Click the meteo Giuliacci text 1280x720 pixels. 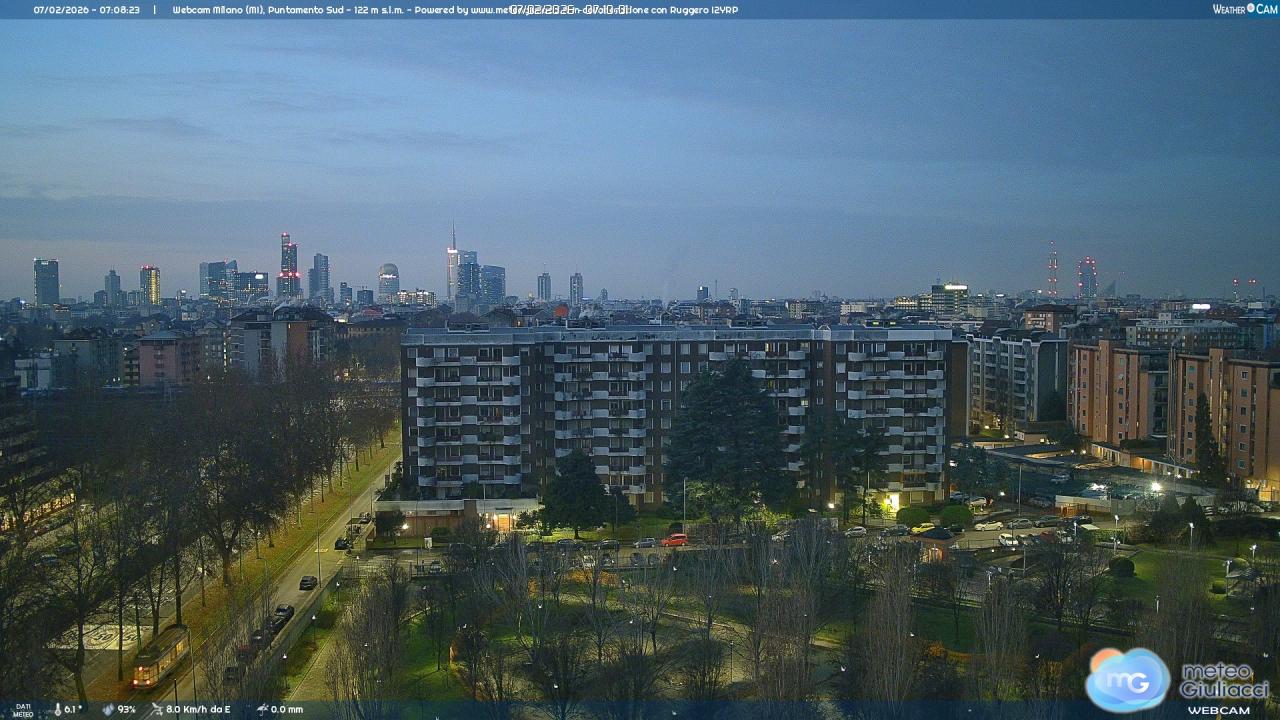1224,682
